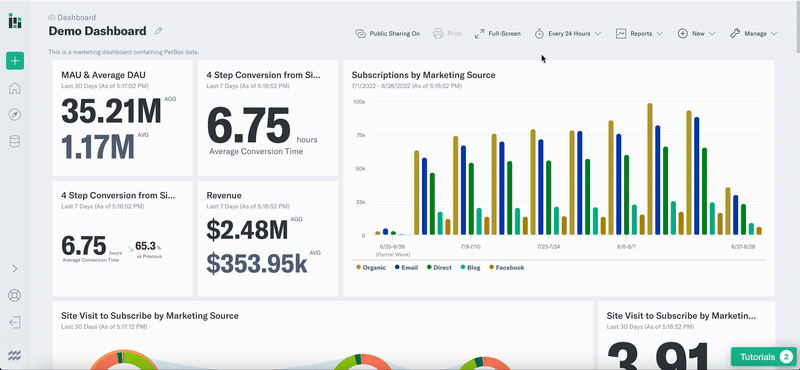The width and height of the screenshot is (800, 370).
Task: Toggle the Facebook series in chart legend
Action: pos(507,267)
